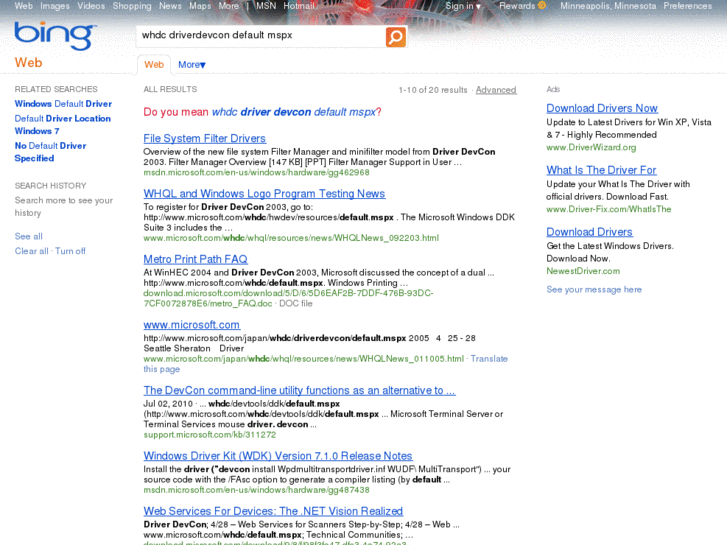Click the Bing logo
This screenshot has height=545, width=727.
pyautogui.click(x=56, y=36)
